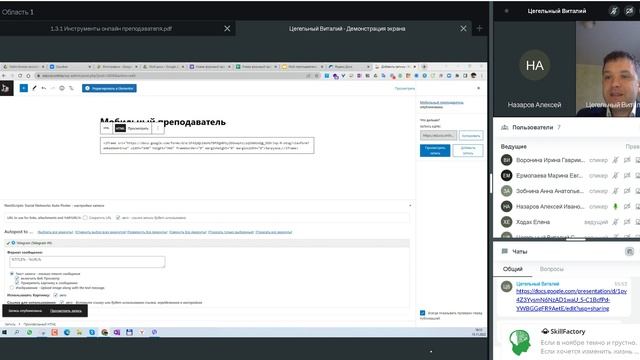Click the Пользователи panel header

[x=533, y=127]
